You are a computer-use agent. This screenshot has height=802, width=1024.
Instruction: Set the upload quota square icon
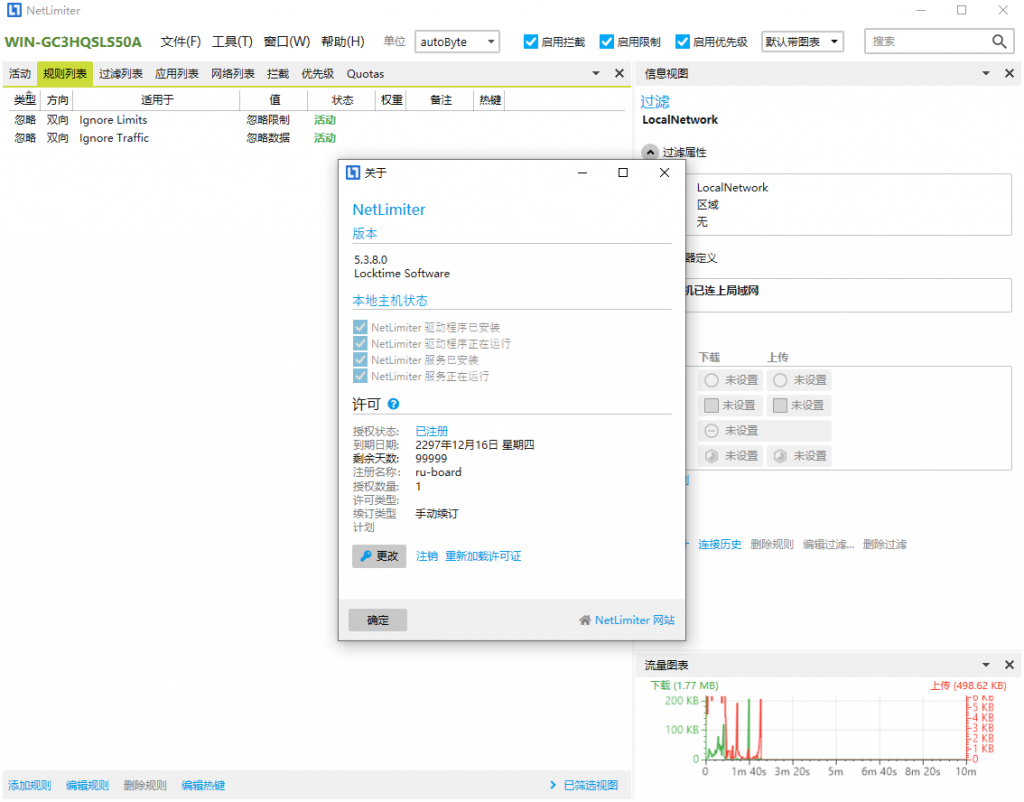(780, 405)
